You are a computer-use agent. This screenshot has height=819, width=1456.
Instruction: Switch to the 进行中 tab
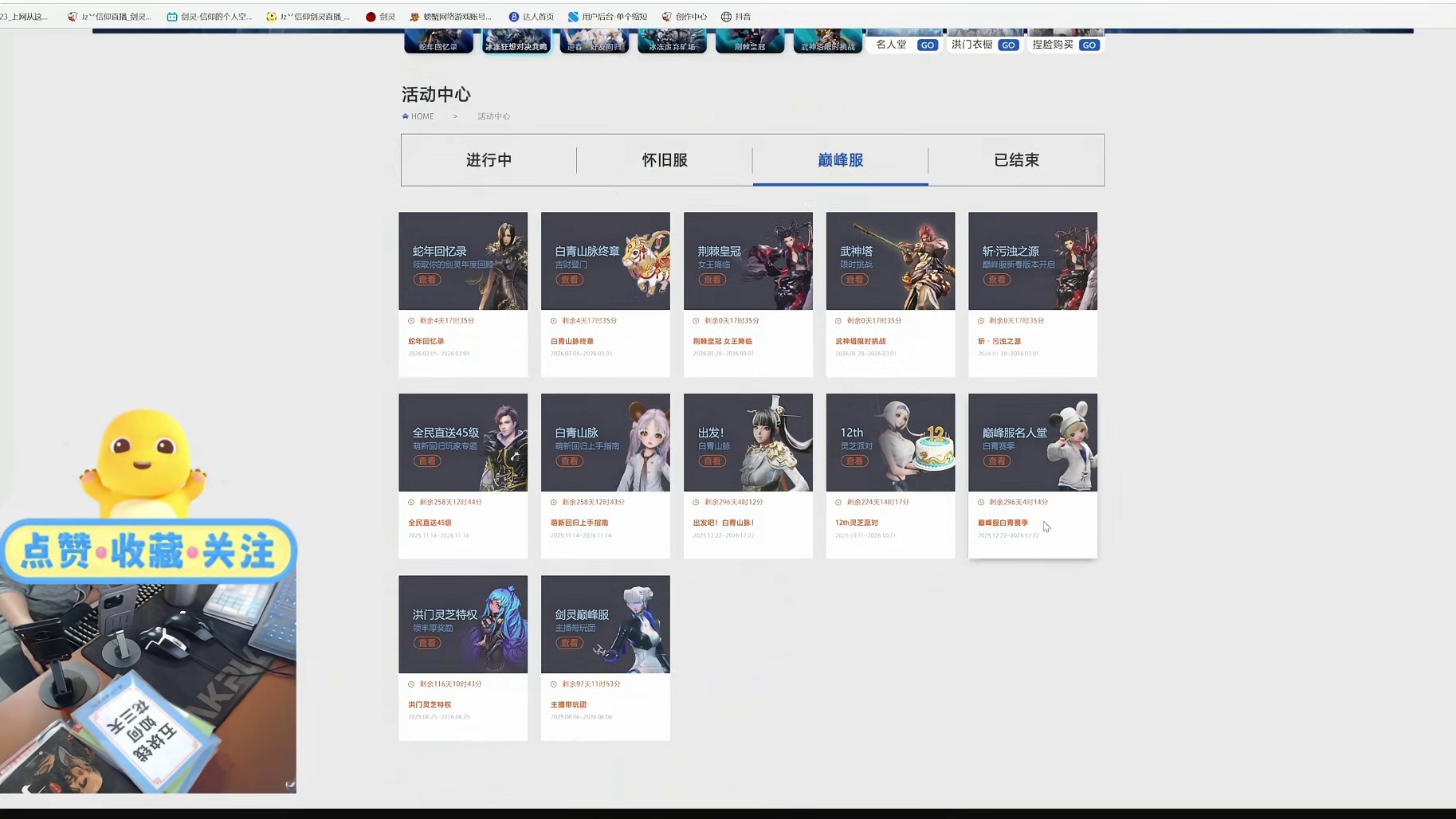point(489,159)
